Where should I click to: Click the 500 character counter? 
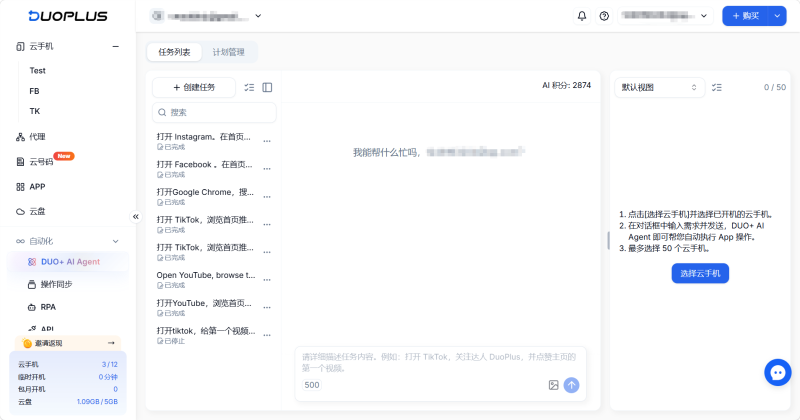click(x=312, y=385)
